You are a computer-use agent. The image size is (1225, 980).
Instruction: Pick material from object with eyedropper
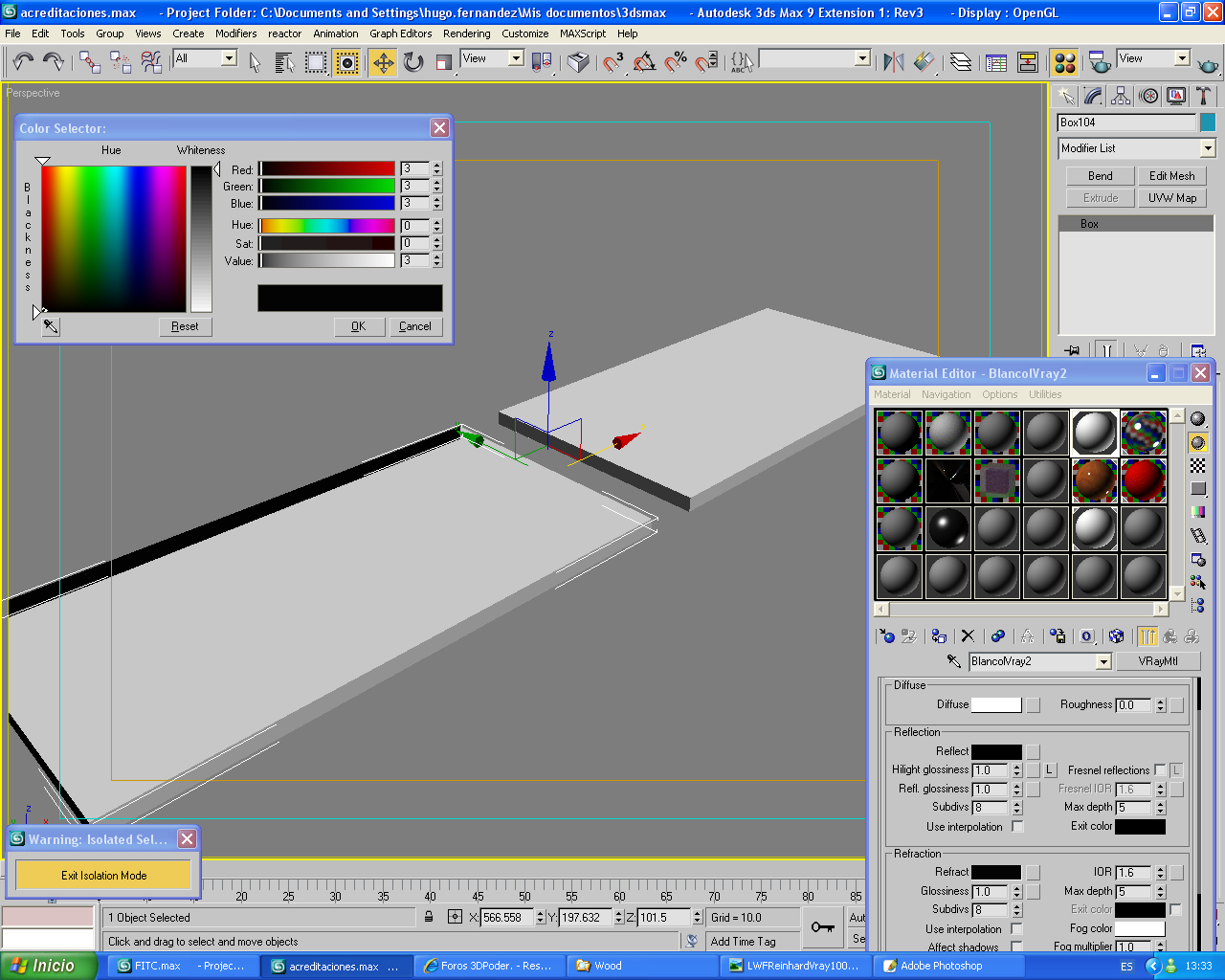point(953,661)
